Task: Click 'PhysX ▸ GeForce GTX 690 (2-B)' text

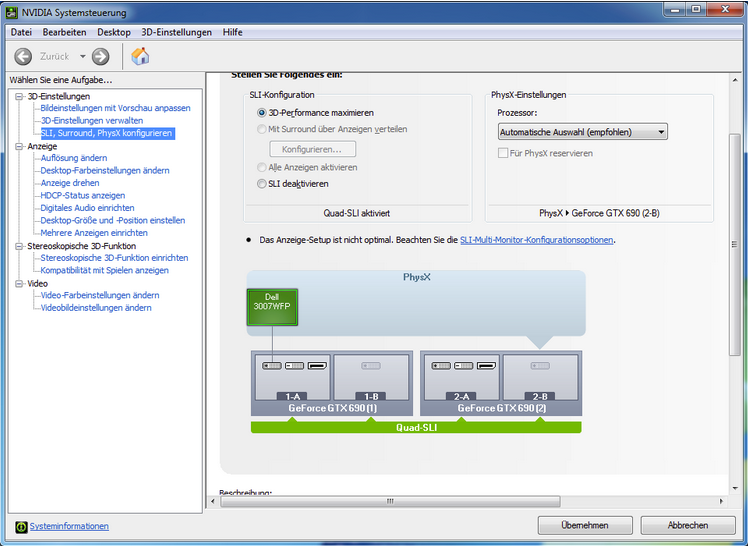Action: (599, 213)
